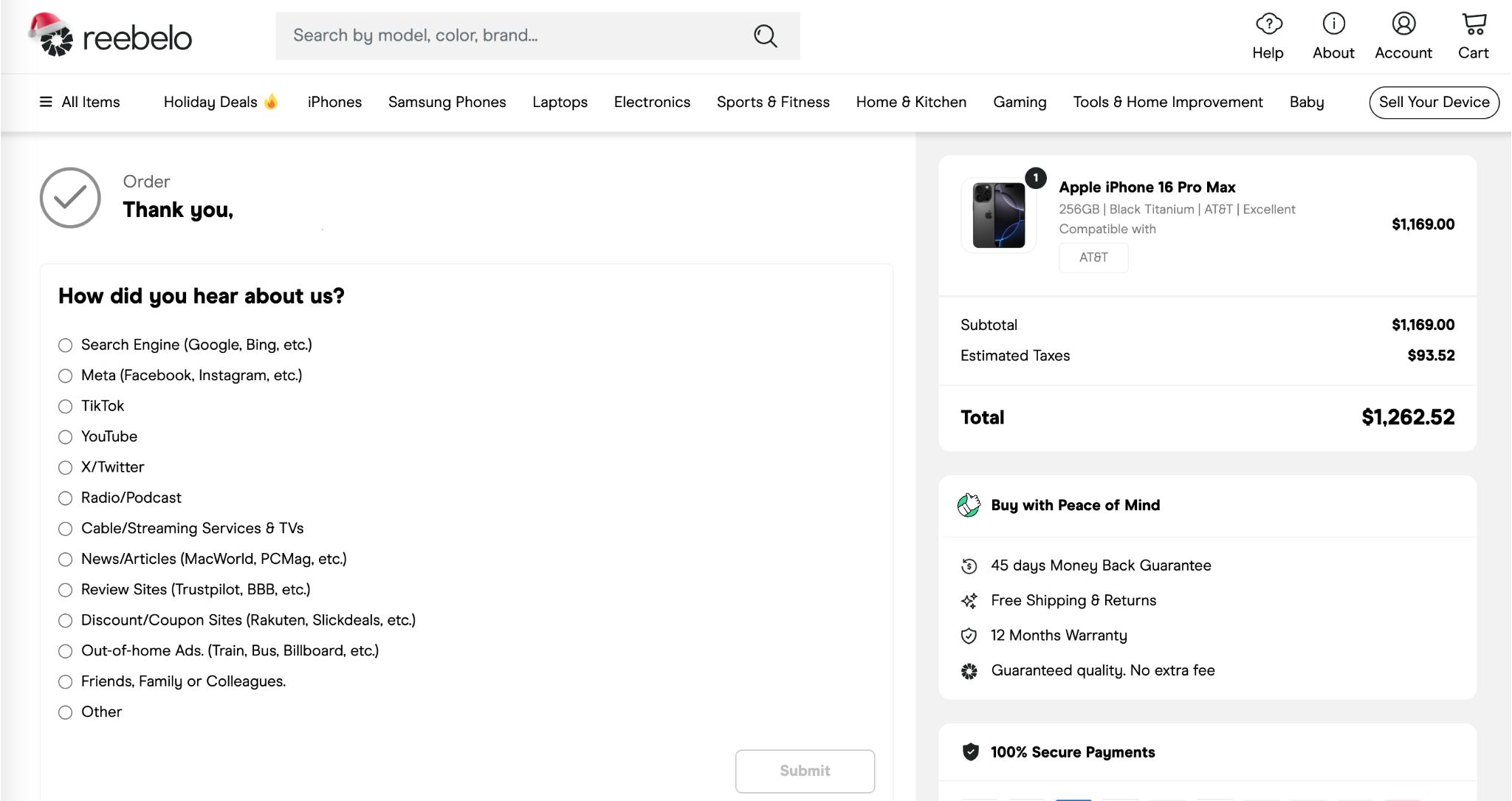Open Sports & Fitness category
The height and width of the screenshot is (801, 1512).
(773, 102)
